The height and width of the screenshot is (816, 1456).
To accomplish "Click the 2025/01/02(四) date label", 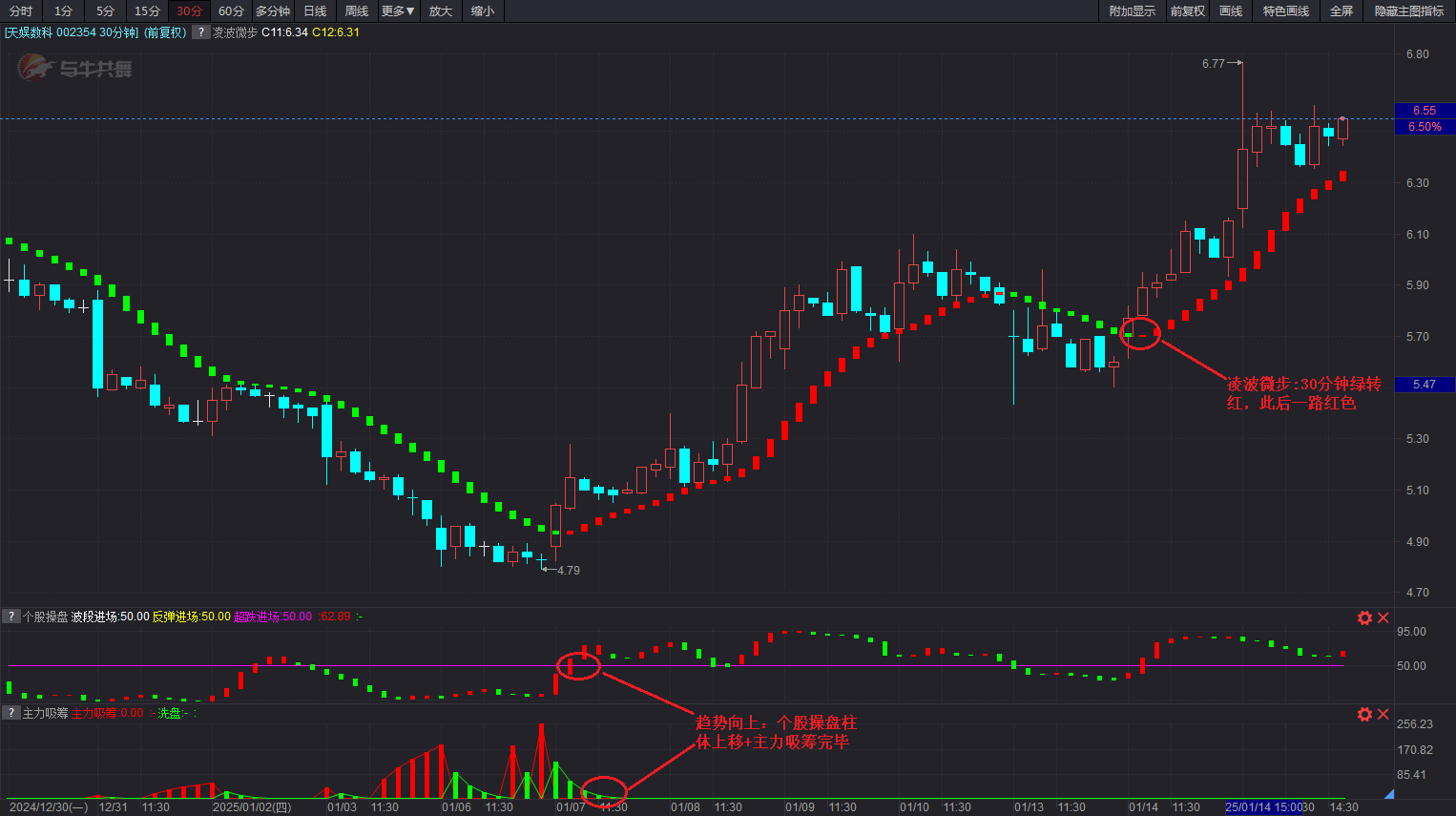I will [x=252, y=807].
